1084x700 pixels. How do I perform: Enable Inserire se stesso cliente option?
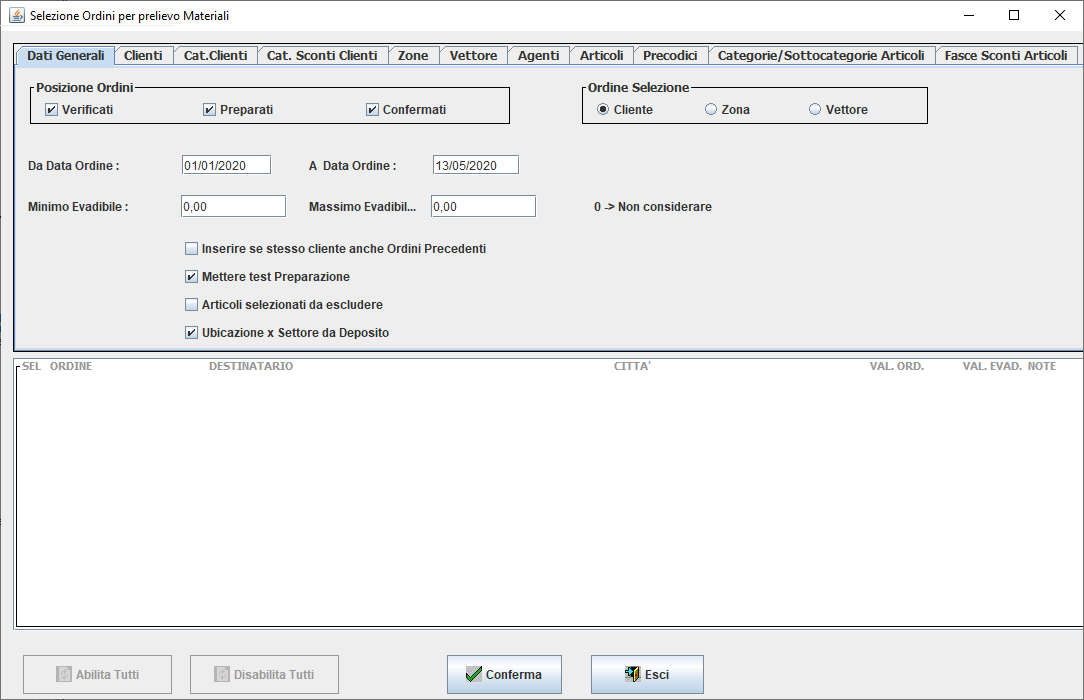(192, 249)
